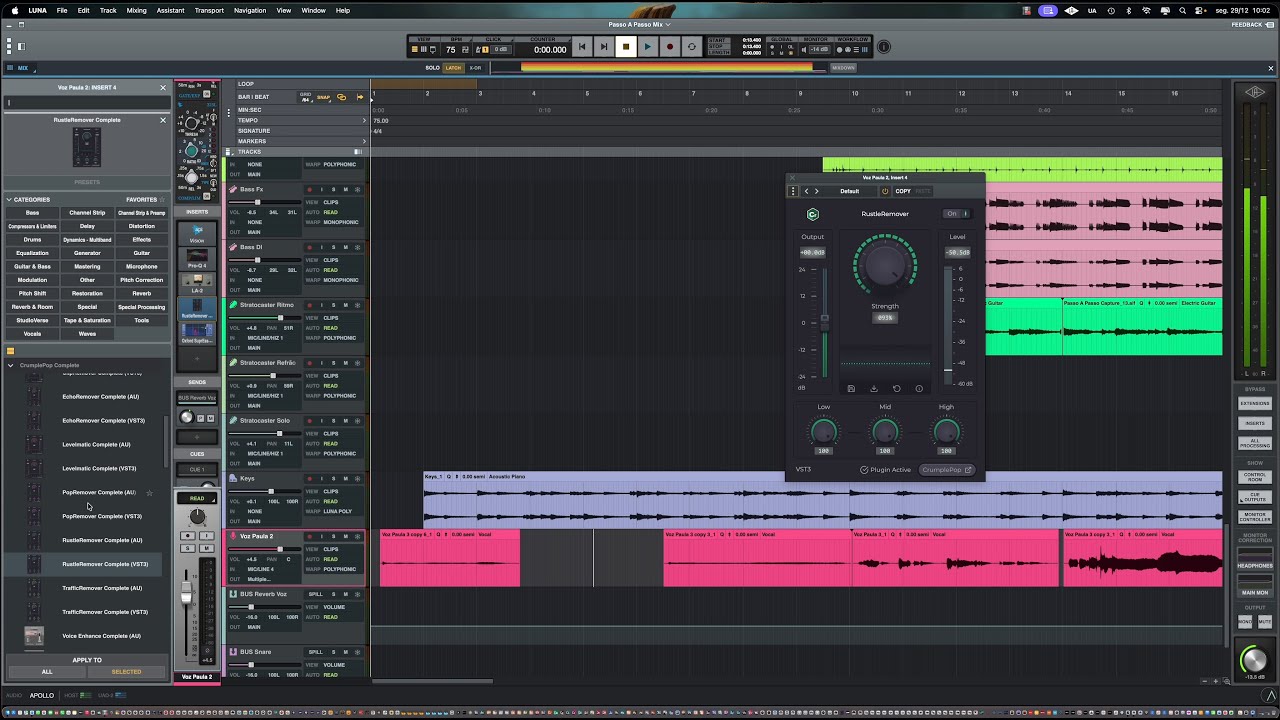
Task: Click the EXTENSIONS bypass button
Action: 1255,403
